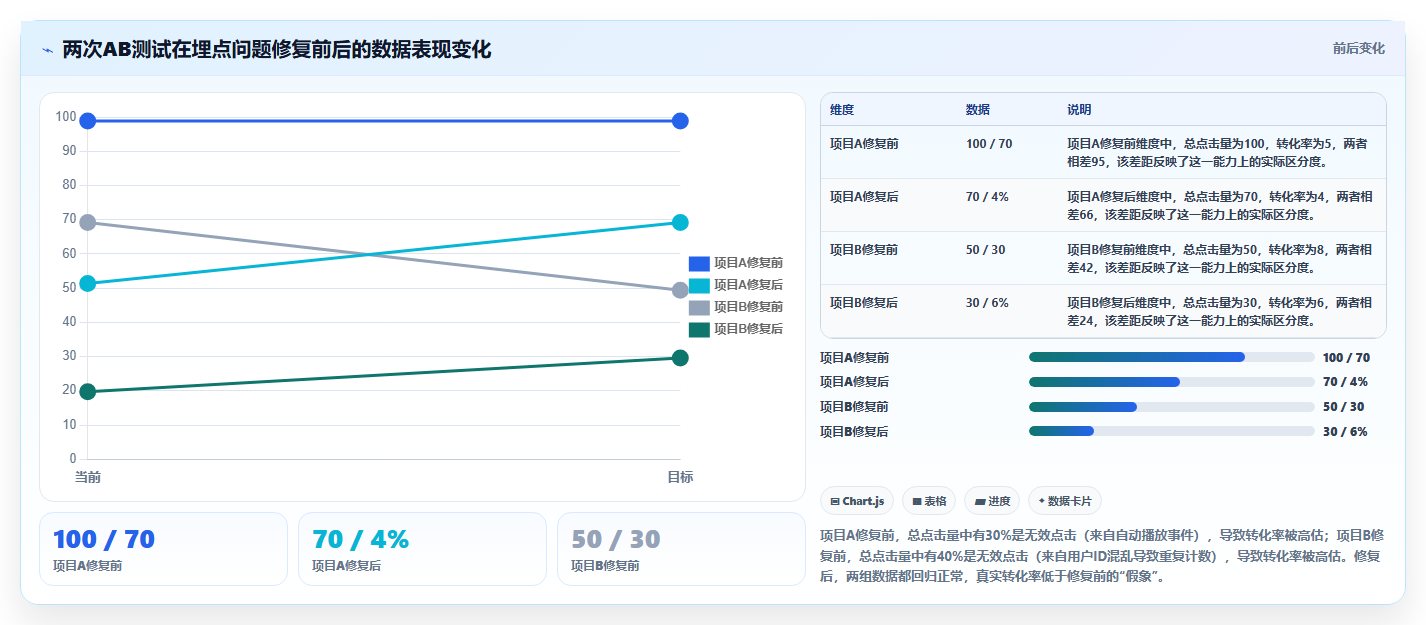Screen dimensions: 1426x625
Task: Click the 说明 column header
Action: coord(1080,110)
